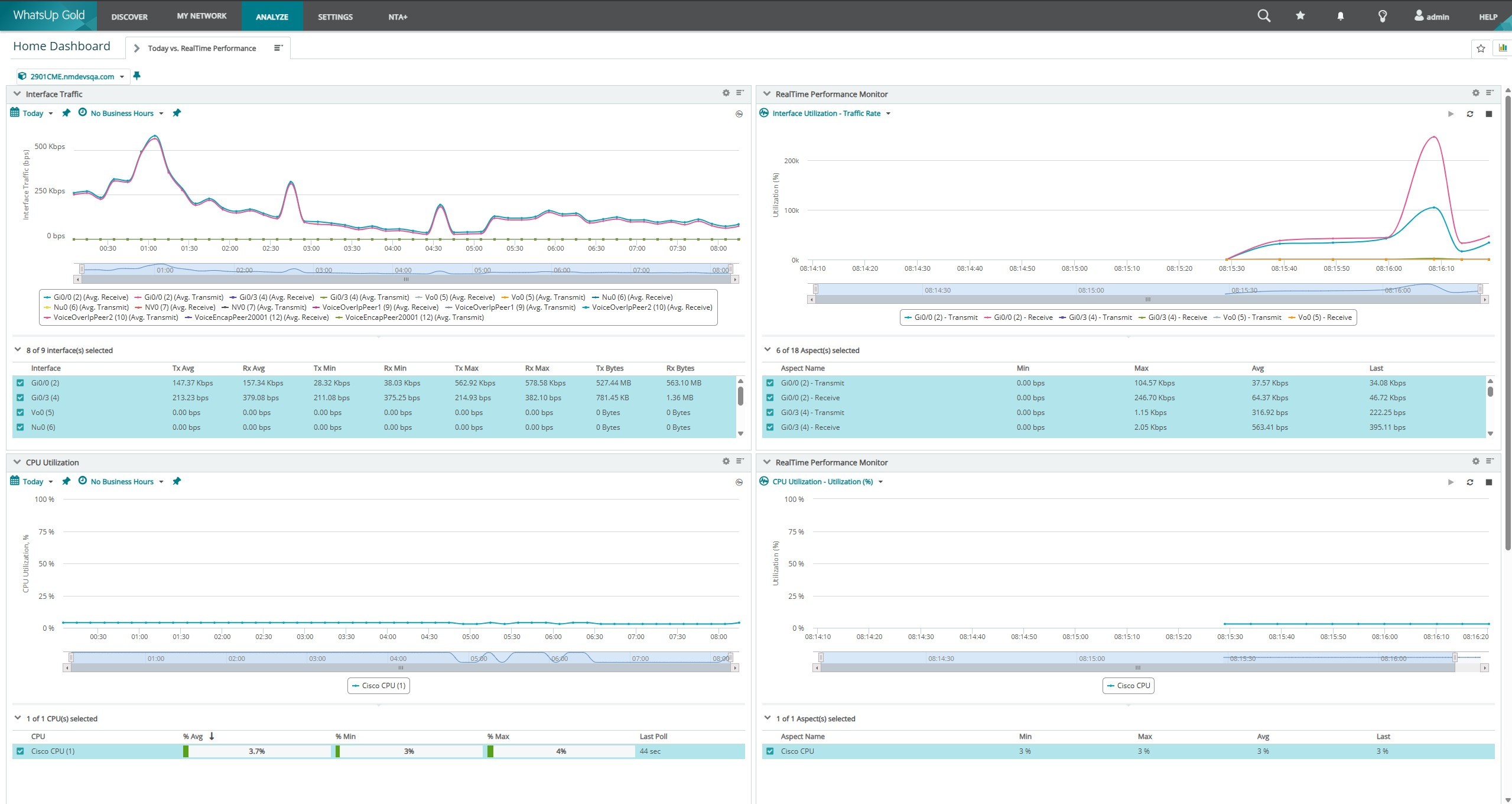1512x804 pixels.
Task: Pin the 2901CME device selection
Action: (x=137, y=76)
